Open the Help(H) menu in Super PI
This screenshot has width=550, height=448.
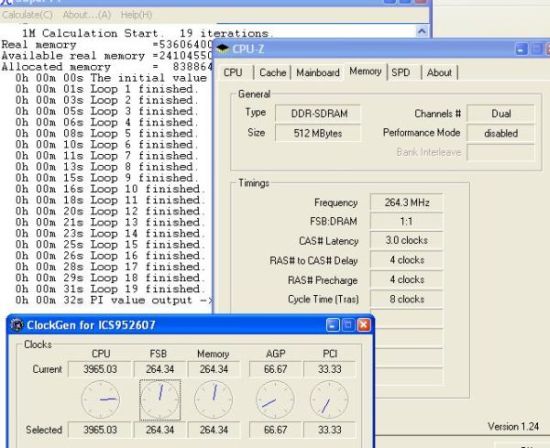click(136, 15)
